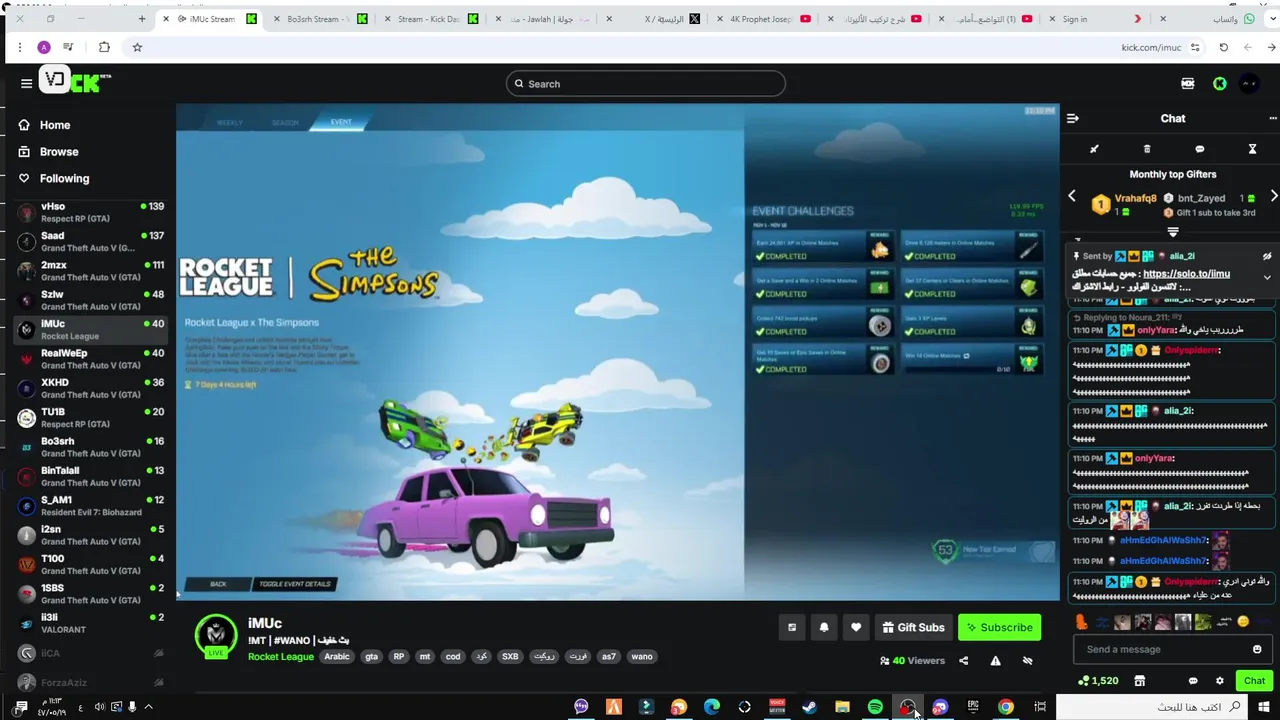Screen dimensions: 1280x720
Task: Select the hourglass slow-mode icon
Action: click(1252, 149)
